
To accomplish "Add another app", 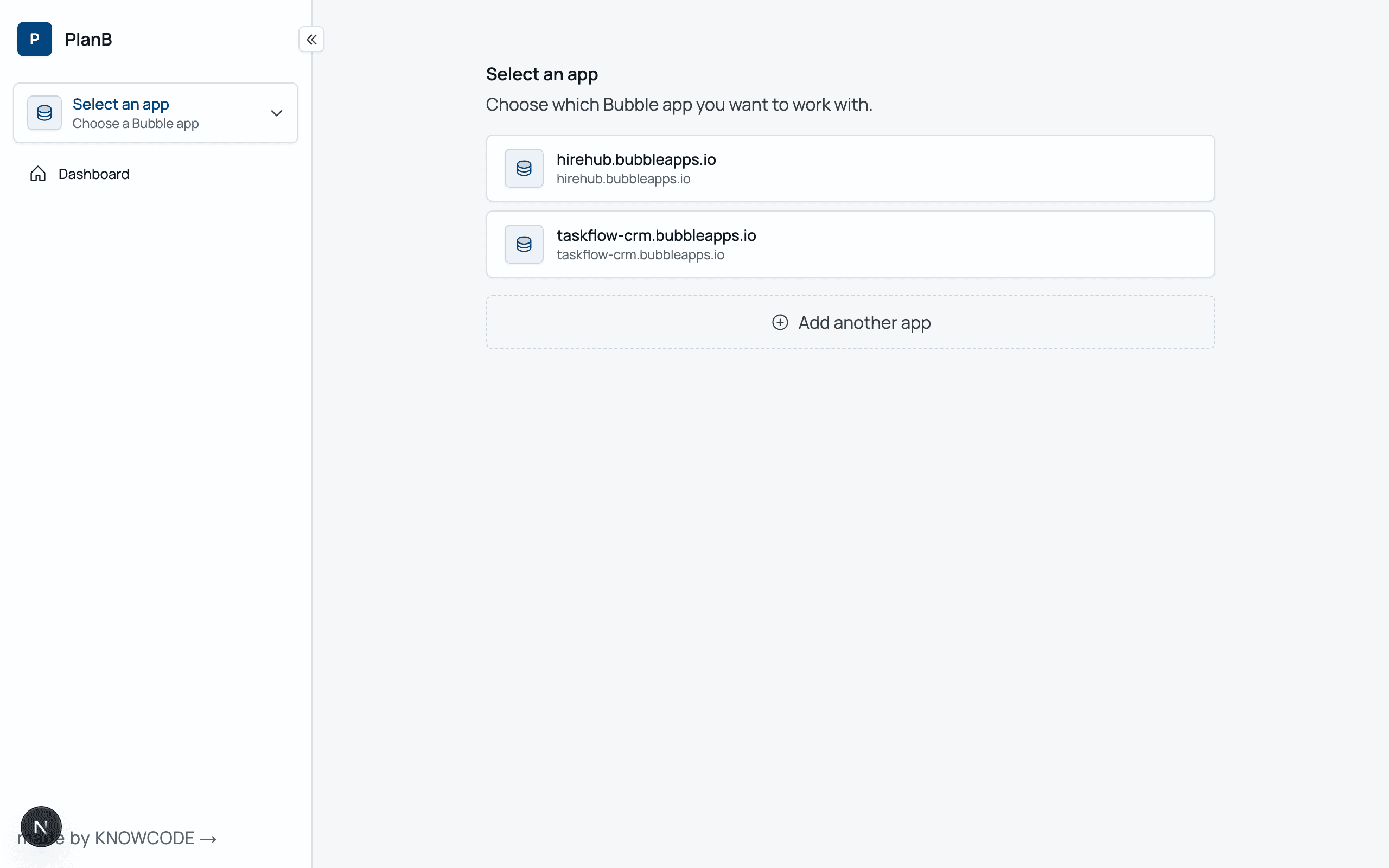I will 850,322.
